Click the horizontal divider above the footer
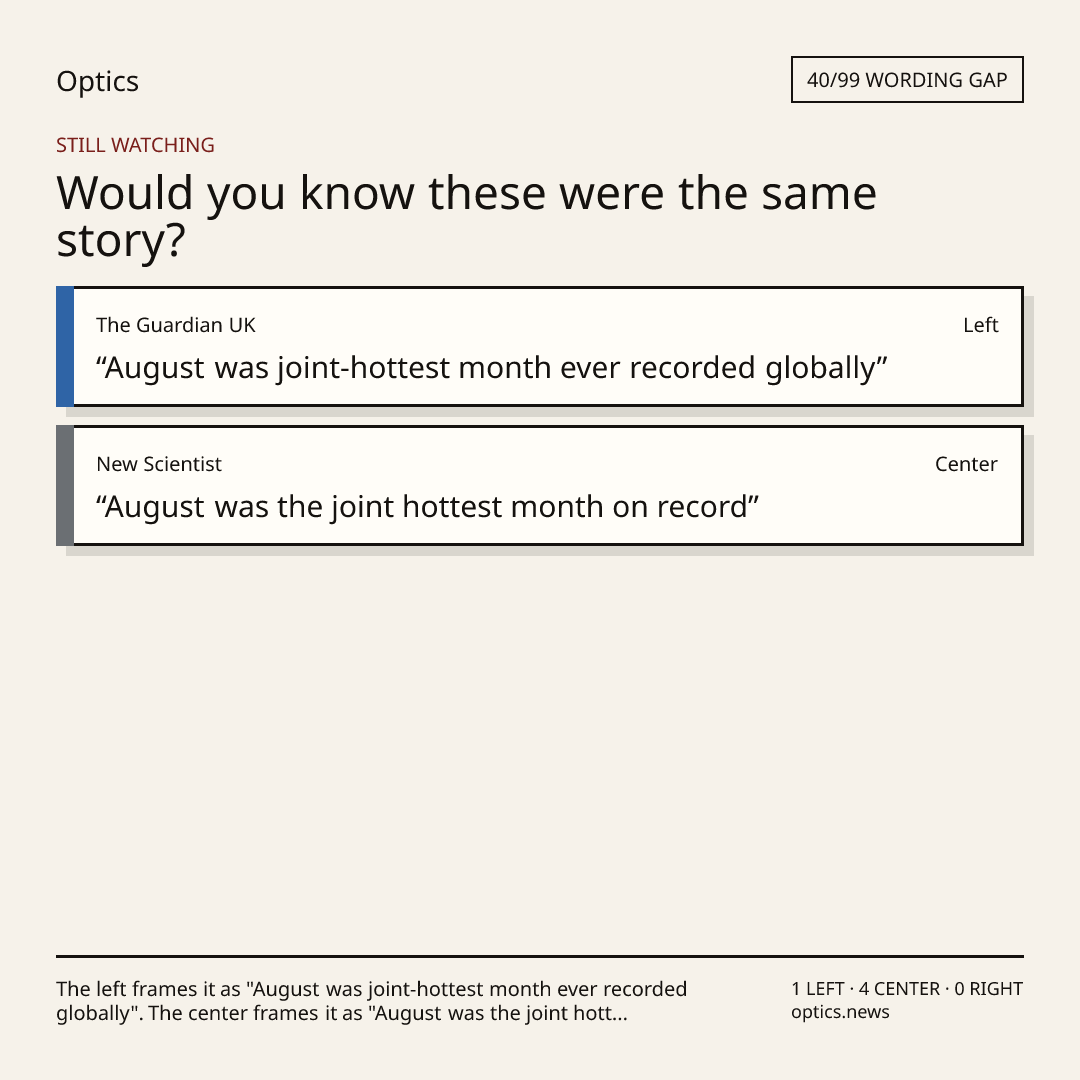This screenshot has height=1080, width=1080. click(x=540, y=956)
